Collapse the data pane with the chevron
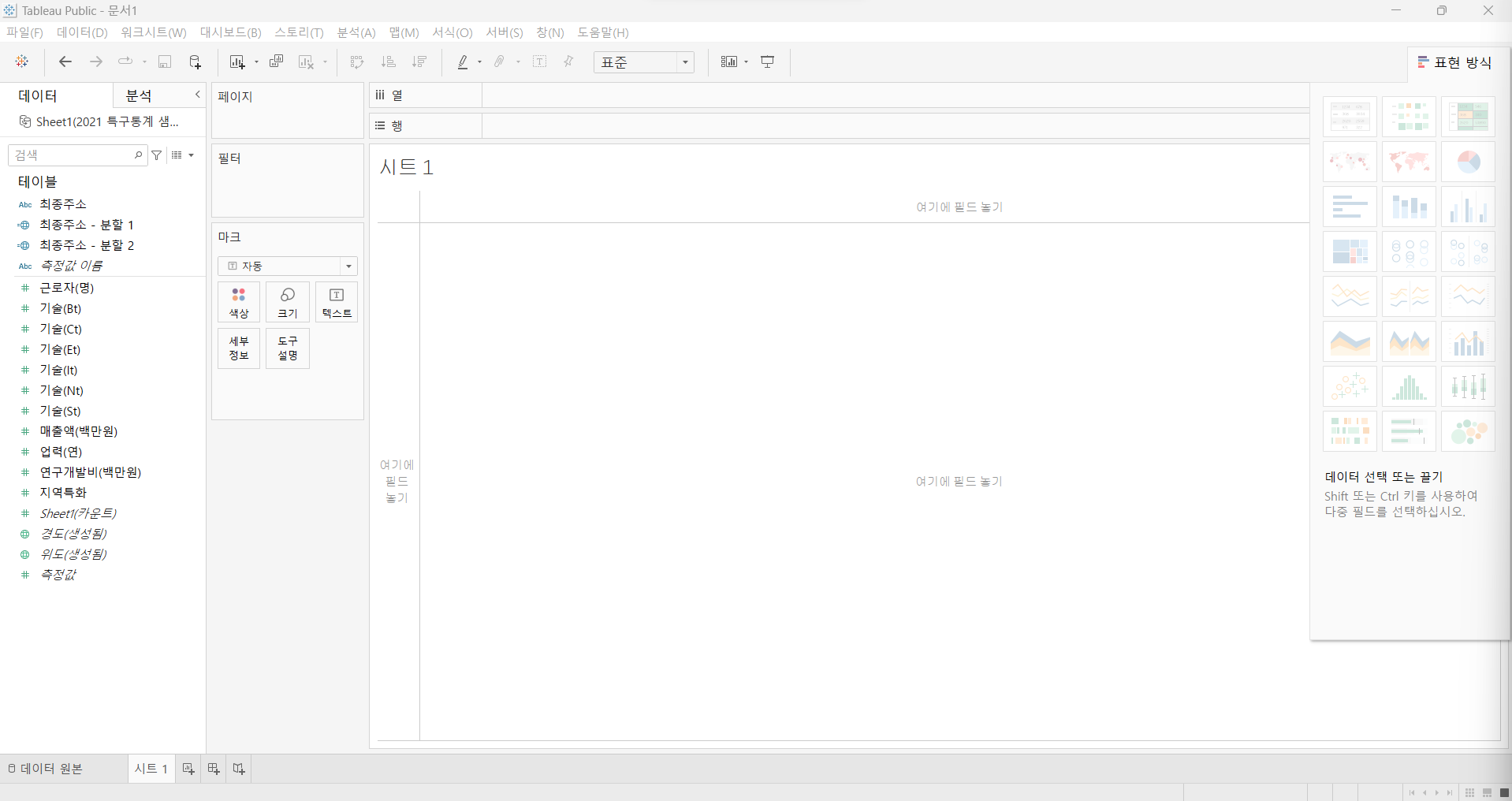This screenshot has width=1512, height=801. click(197, 95)
